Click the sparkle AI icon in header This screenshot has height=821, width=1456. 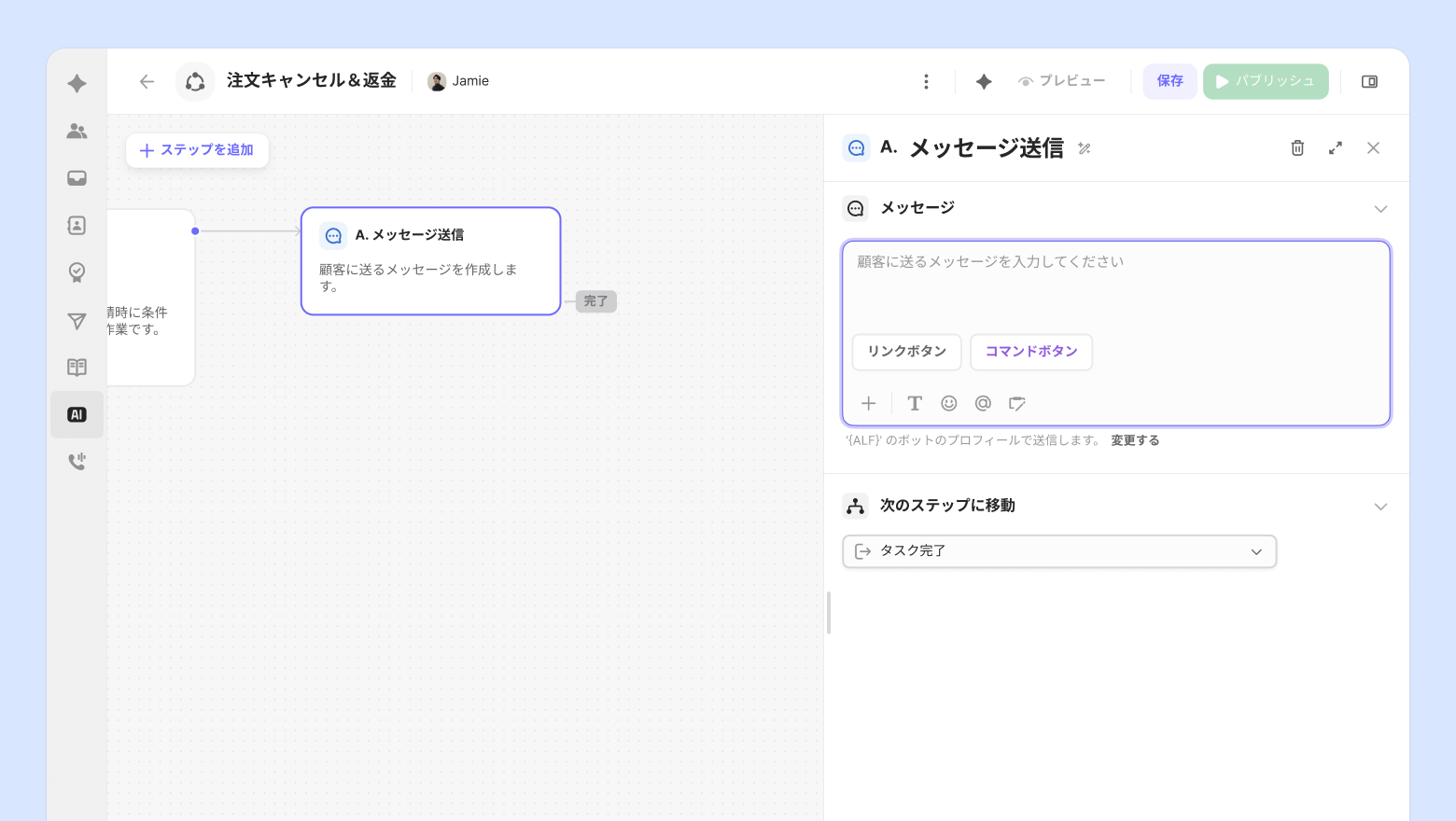click(984, 82)
